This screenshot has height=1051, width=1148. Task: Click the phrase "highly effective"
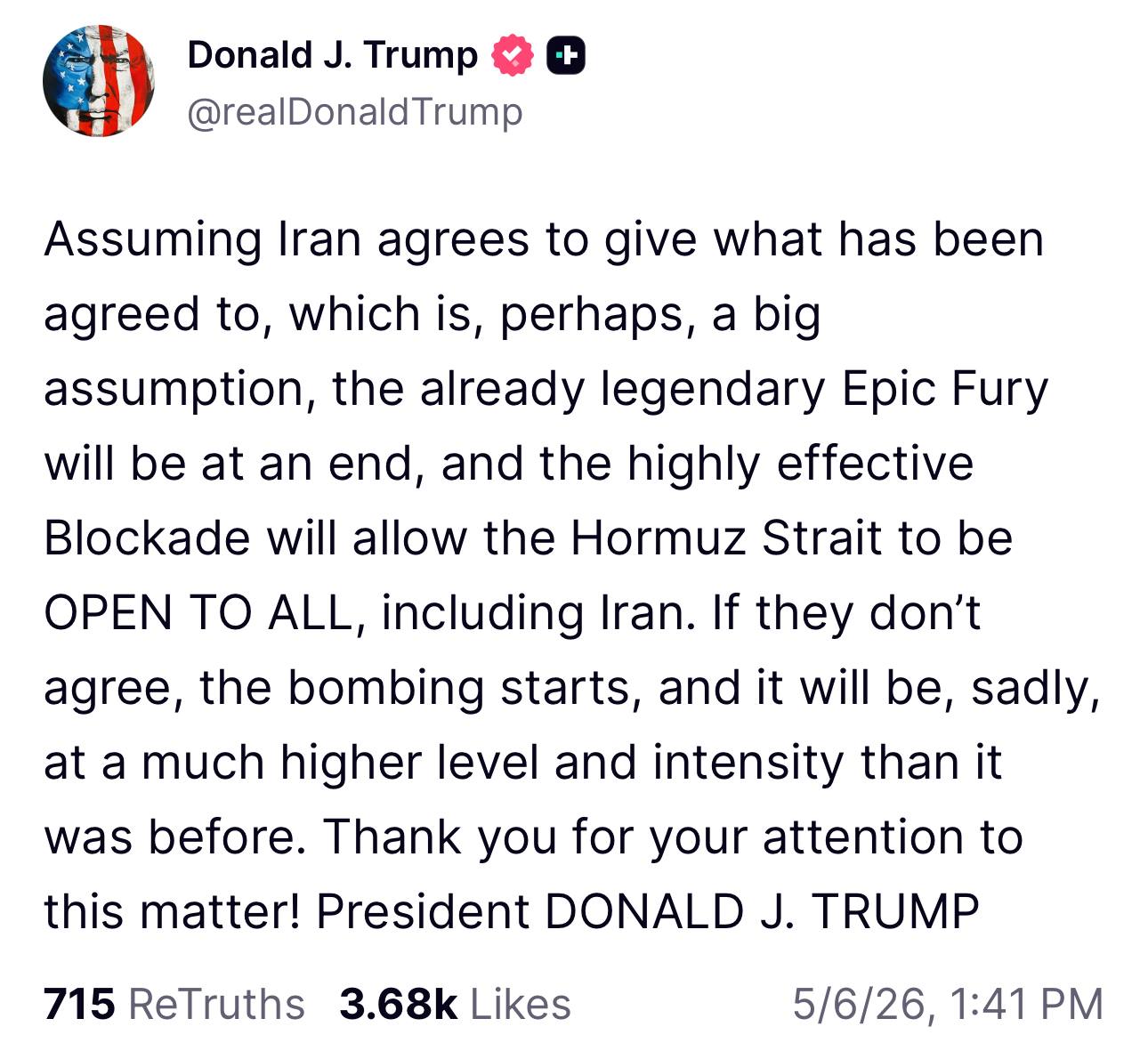[x=800, y=464]
